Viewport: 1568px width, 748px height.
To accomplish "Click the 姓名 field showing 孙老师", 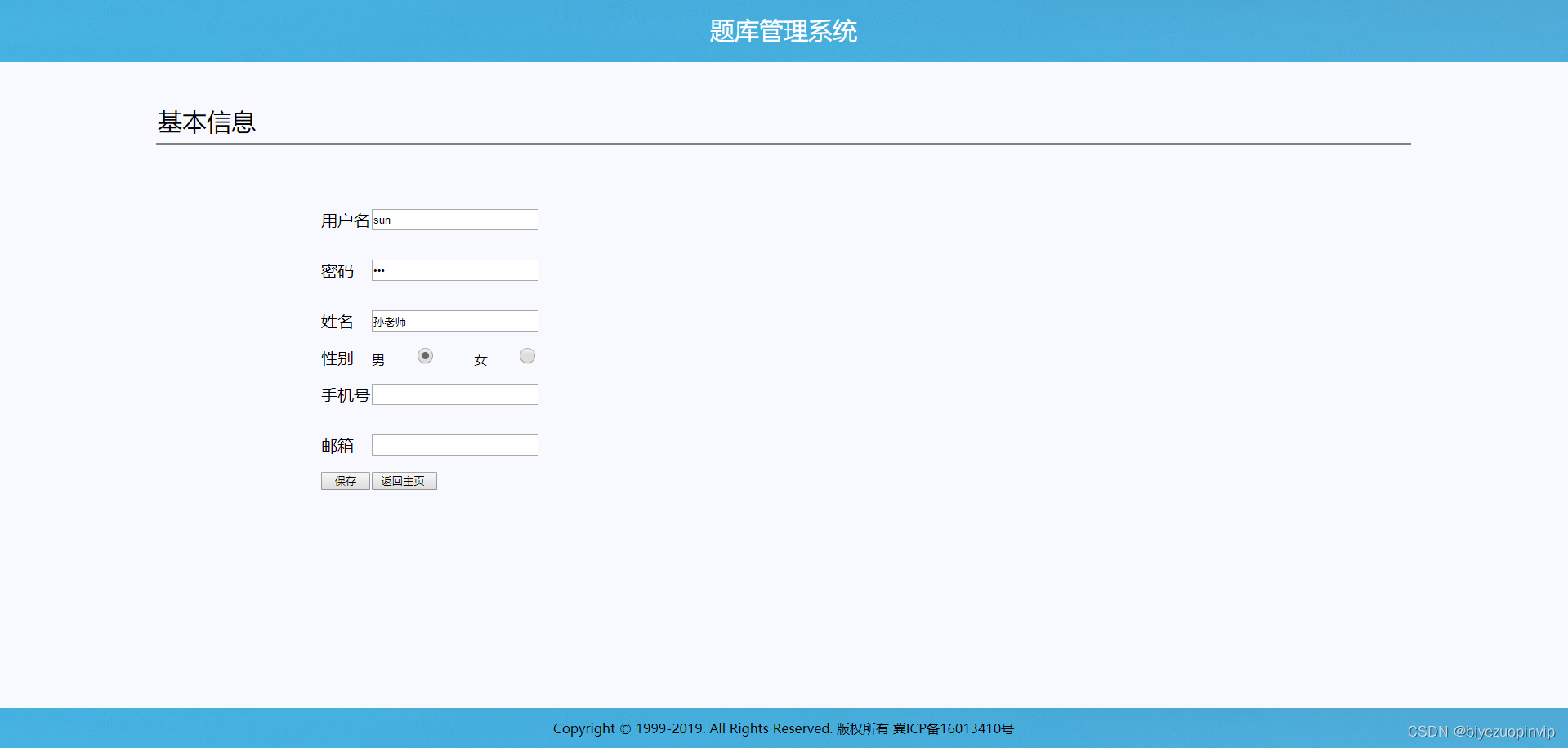I will click(454, 321).
